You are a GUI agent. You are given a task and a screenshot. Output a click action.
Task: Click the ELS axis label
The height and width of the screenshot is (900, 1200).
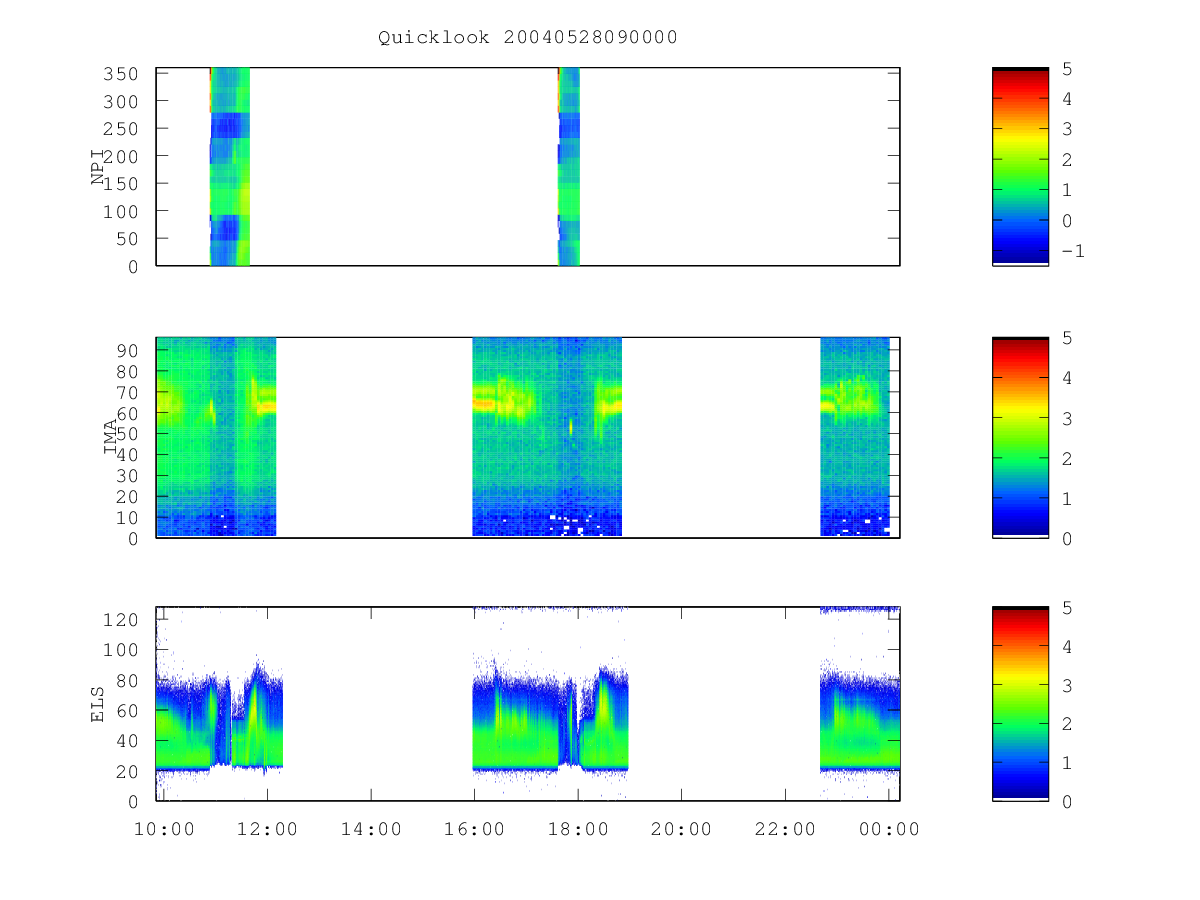(x=99, y=704)
